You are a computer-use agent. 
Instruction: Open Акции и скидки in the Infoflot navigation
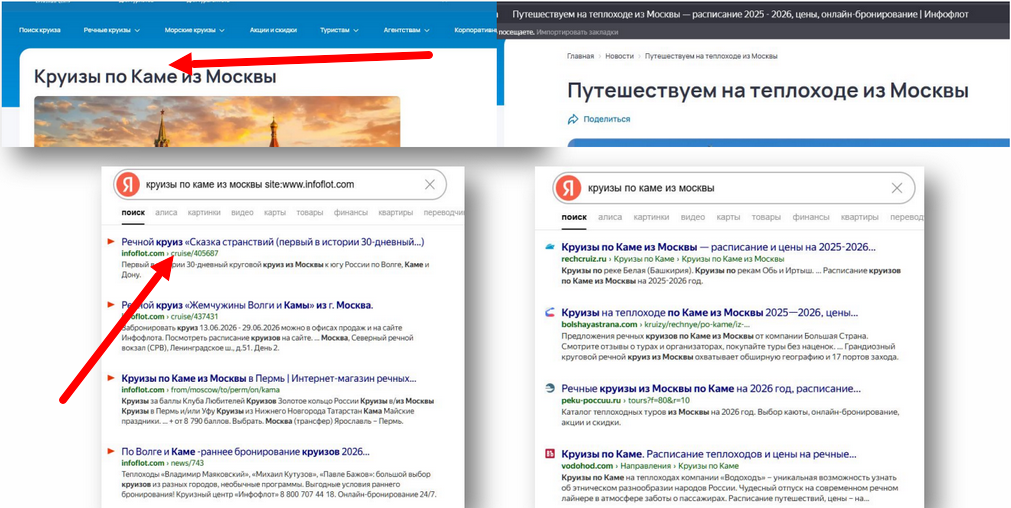(272, 30)
